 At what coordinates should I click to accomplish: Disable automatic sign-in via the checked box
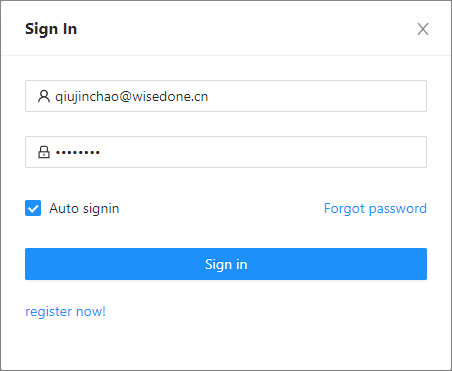click(33, 208)
